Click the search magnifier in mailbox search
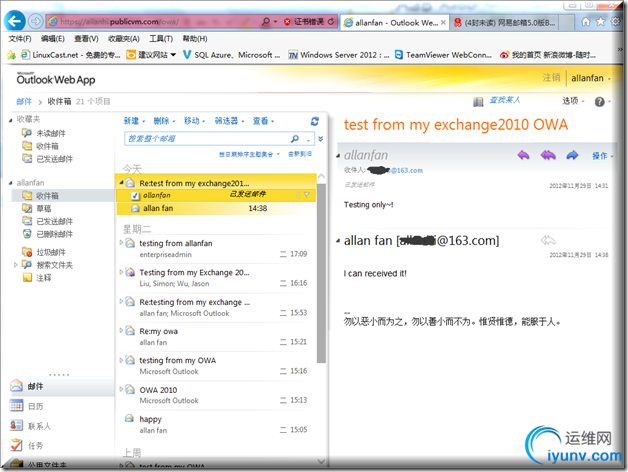This screenshot has height=472, width=628. (x=295, y=139)
